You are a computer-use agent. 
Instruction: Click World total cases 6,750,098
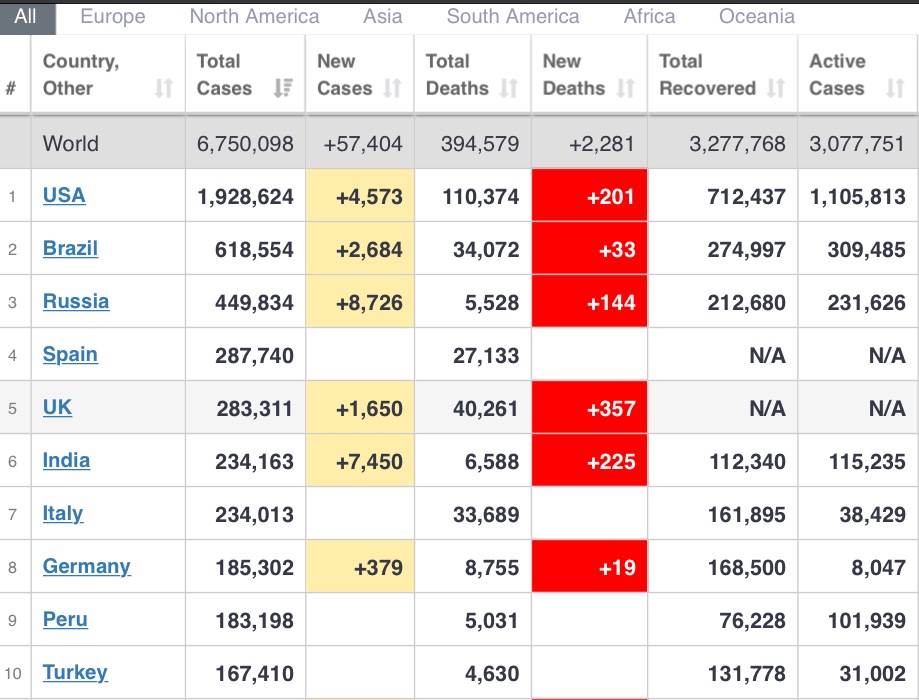[x=245, y=144]
